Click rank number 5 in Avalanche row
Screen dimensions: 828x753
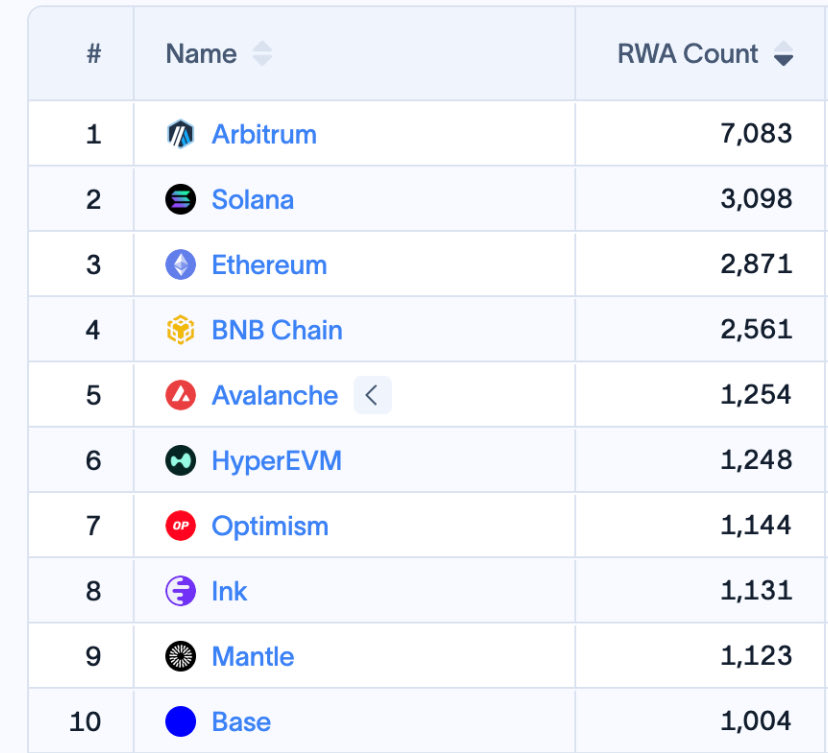[93, 395]
